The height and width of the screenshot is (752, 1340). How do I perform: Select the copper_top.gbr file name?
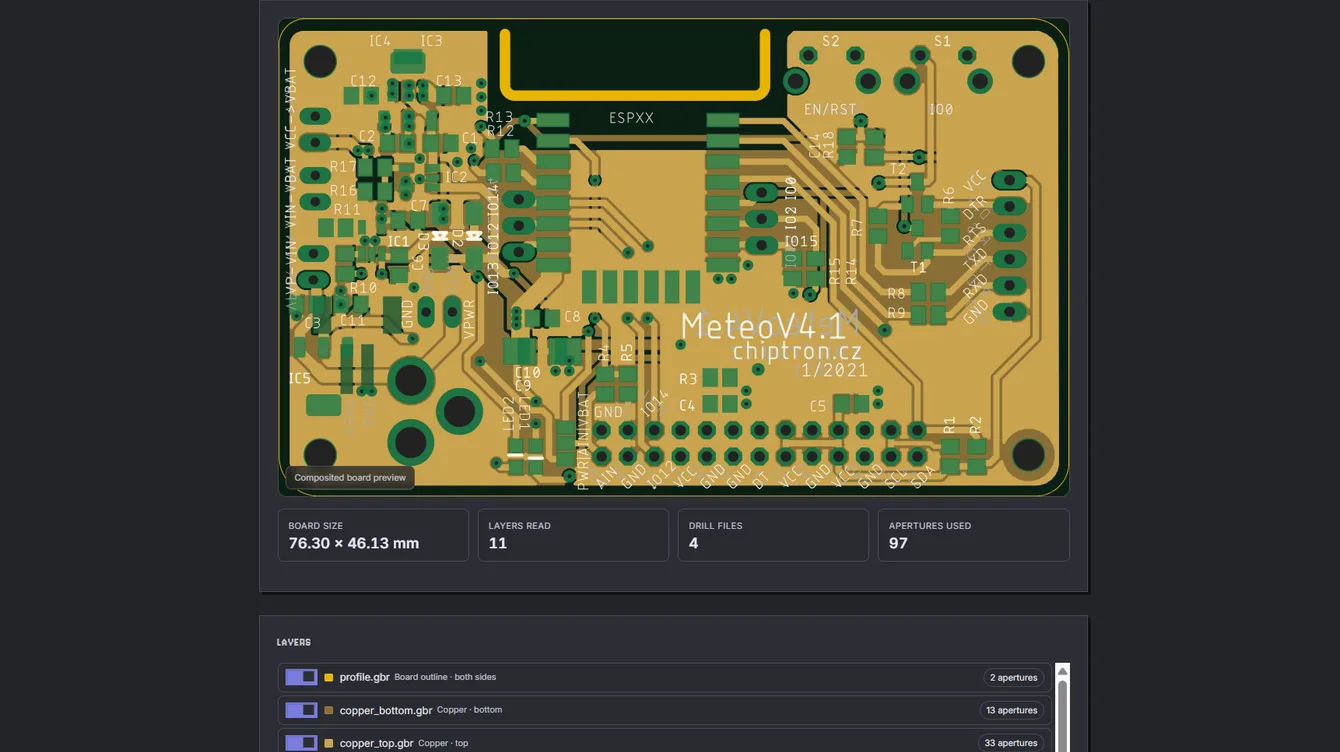[376, 744]
